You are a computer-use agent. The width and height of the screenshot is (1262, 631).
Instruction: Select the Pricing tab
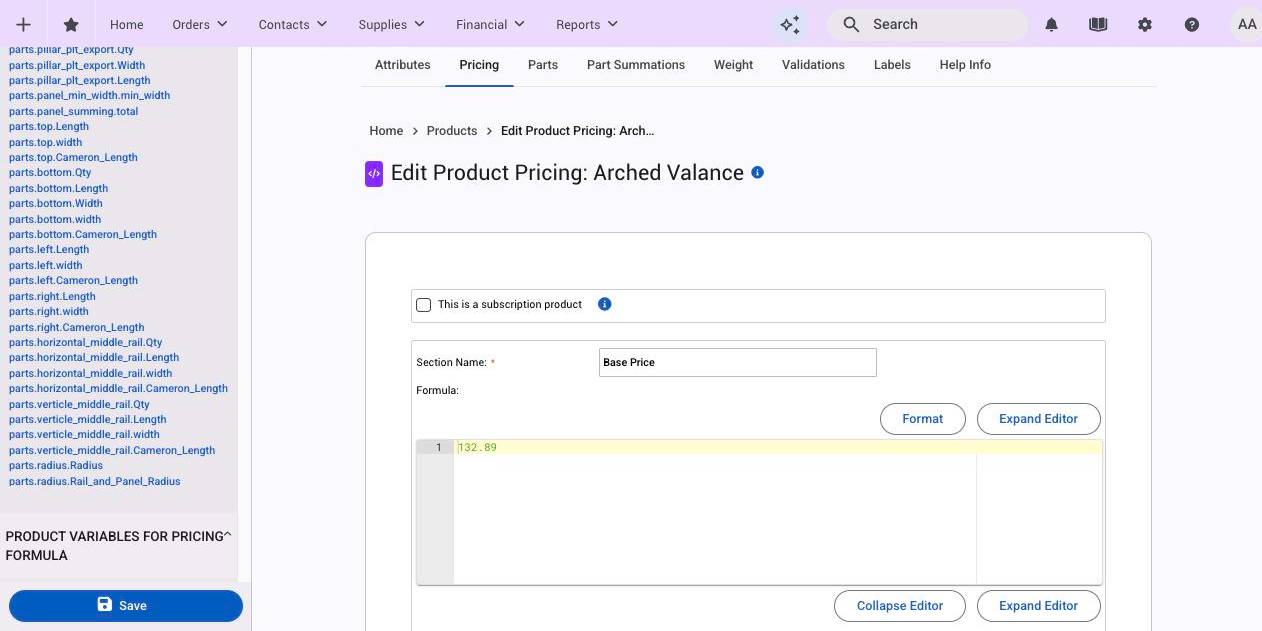click(x=479, y=65)
